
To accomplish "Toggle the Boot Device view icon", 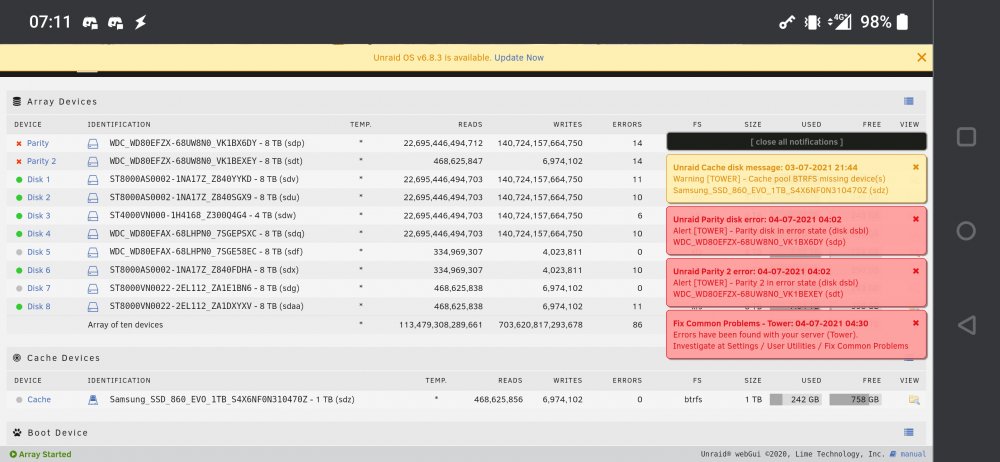I will [909, 433].
